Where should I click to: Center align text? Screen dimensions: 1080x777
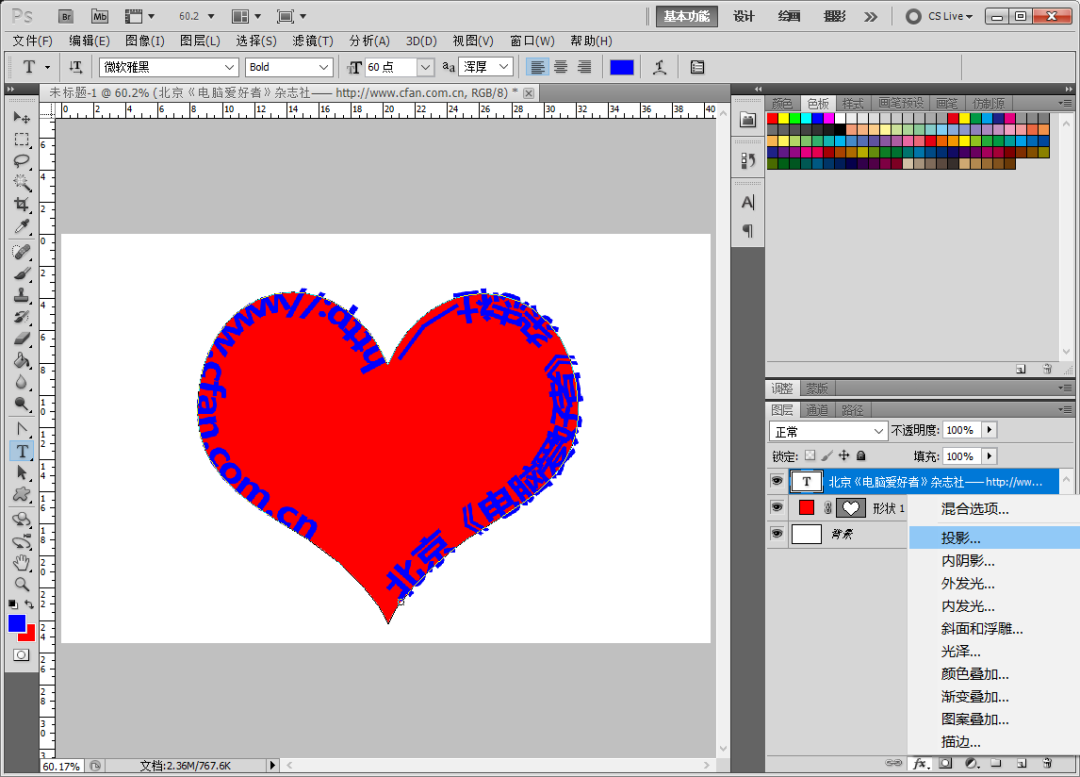[x=561, y=67]
